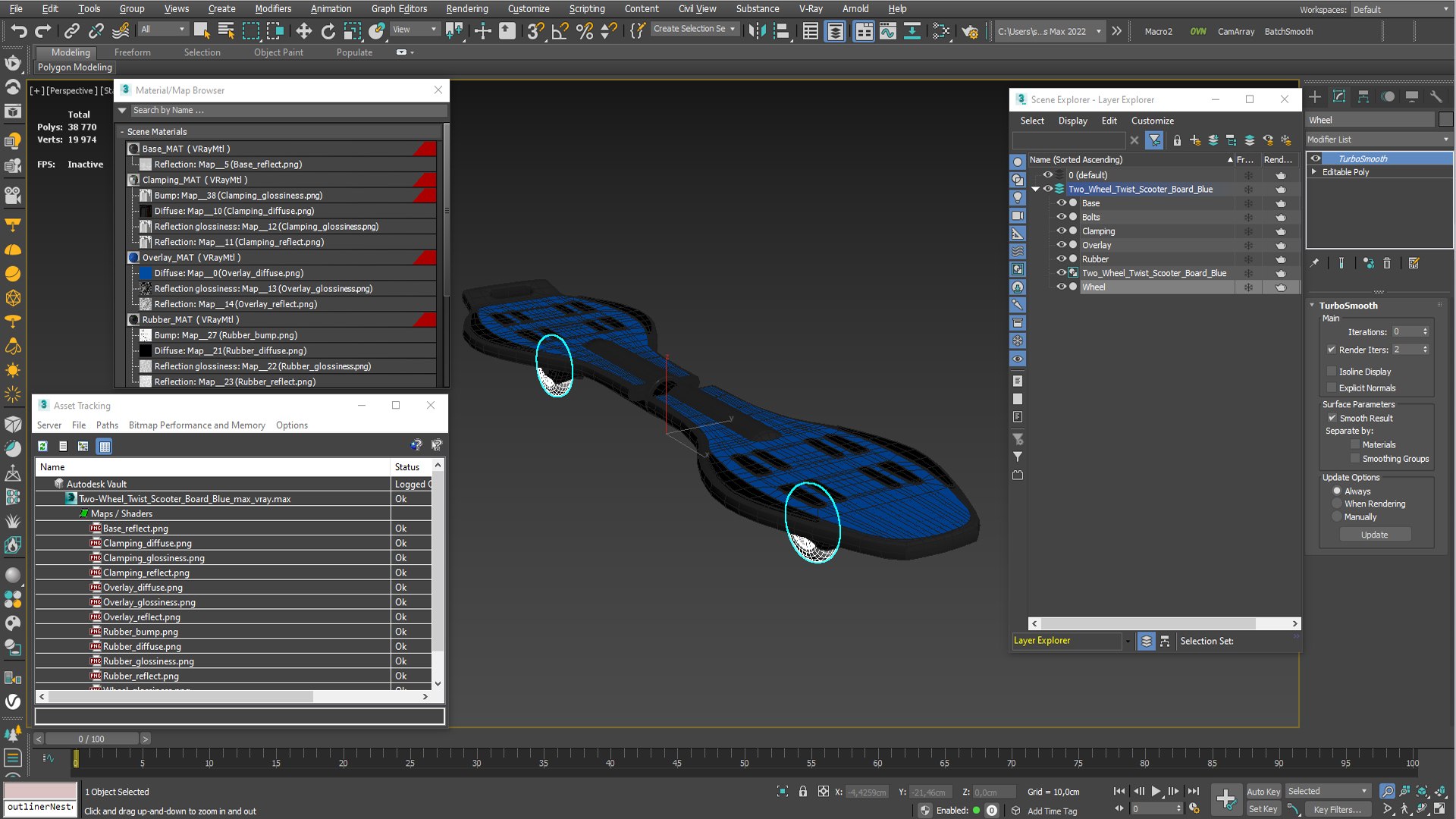Screen dimensions: 1456x819
Task: Open the Render Setup teapot icon
Action: [x=969, y=31]
